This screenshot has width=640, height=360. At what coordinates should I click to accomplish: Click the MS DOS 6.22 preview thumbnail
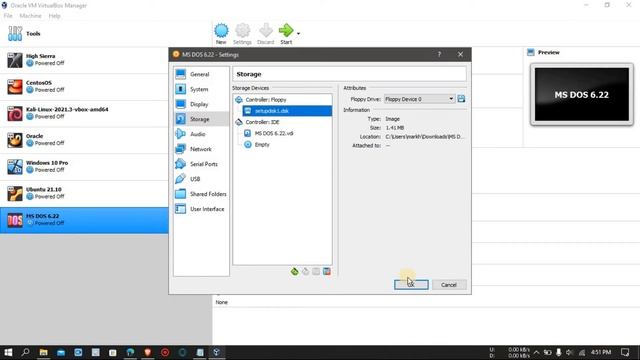tap(582, 95)
